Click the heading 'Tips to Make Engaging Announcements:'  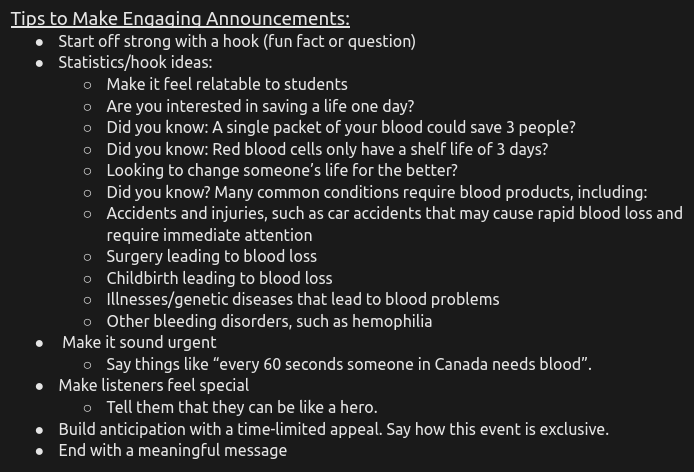(x=180, y=19)
